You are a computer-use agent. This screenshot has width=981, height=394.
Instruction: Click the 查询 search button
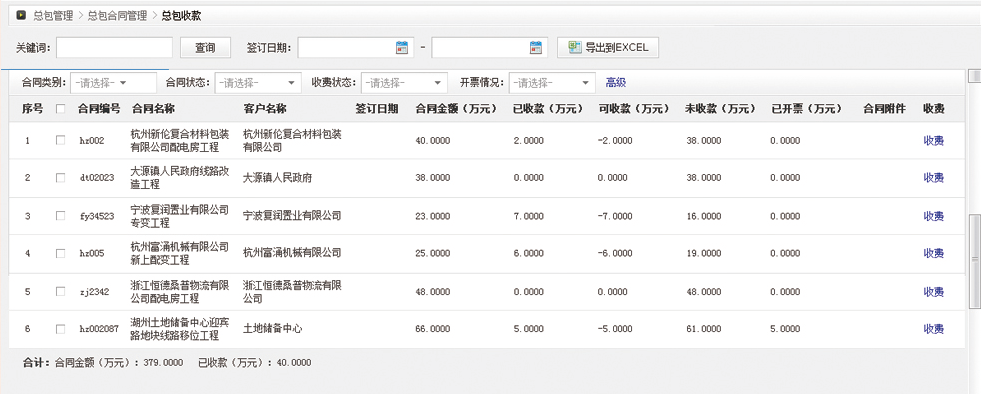[205, 48]
